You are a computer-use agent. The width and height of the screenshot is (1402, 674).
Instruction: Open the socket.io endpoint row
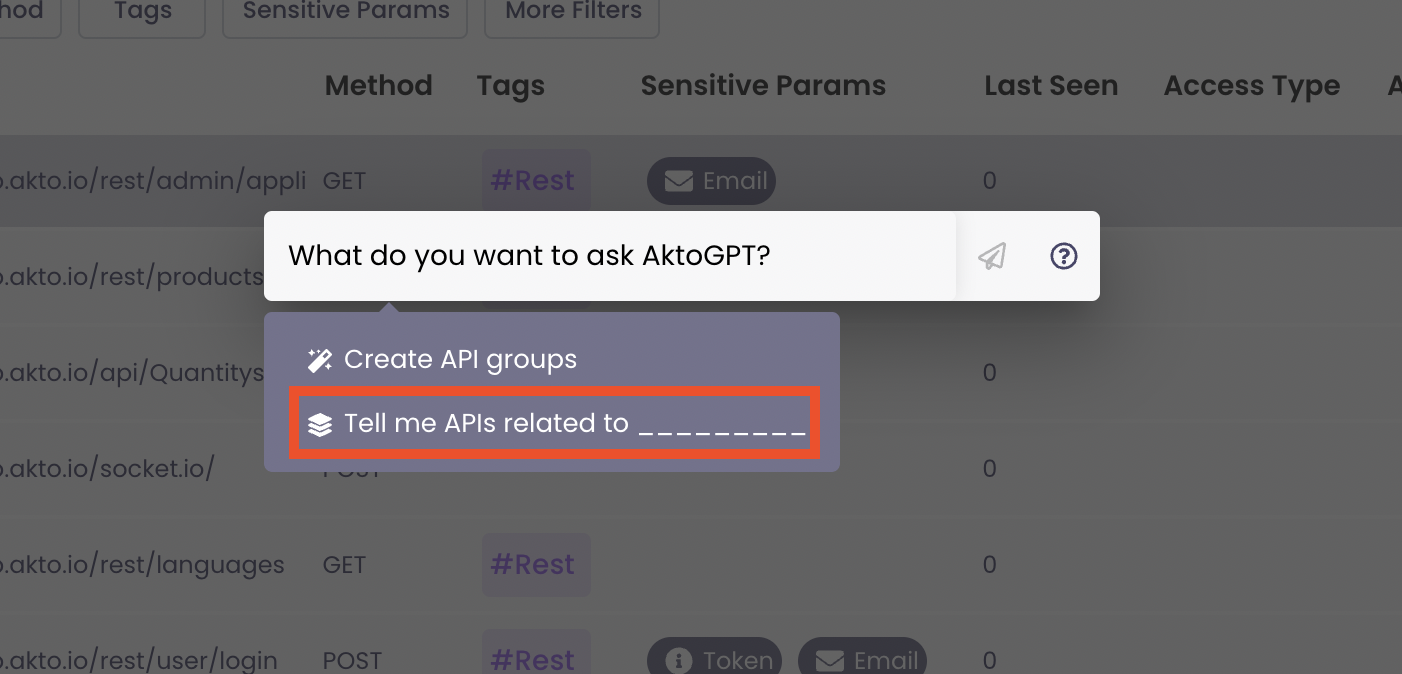(x=105, y=469)
